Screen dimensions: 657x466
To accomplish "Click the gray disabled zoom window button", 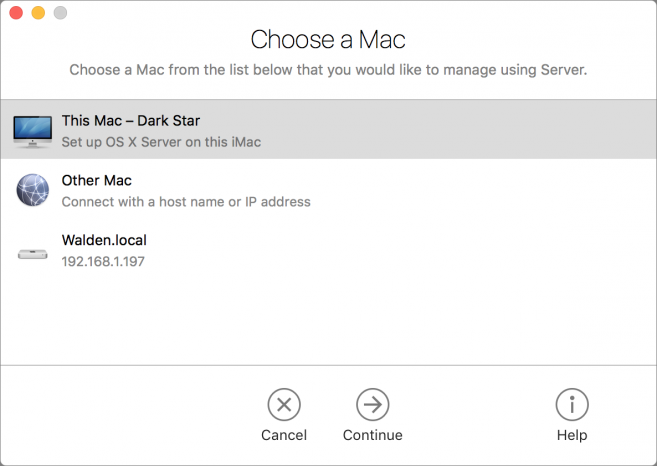I will (x=59, y=13).
